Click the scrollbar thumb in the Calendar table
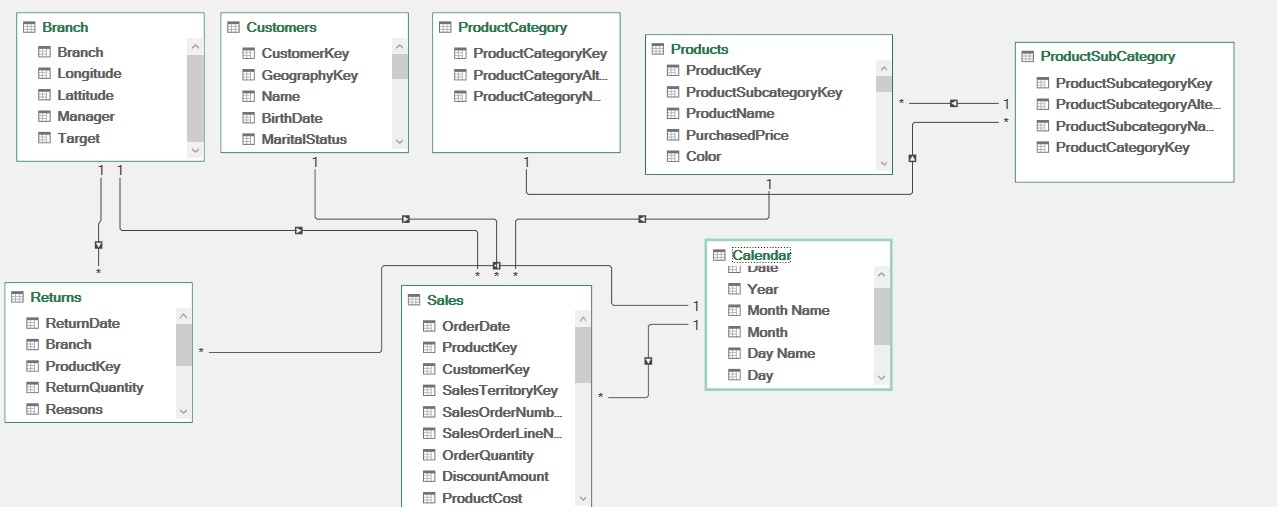The height and width of the screenshot is (507, 1277). click(881, 316)
